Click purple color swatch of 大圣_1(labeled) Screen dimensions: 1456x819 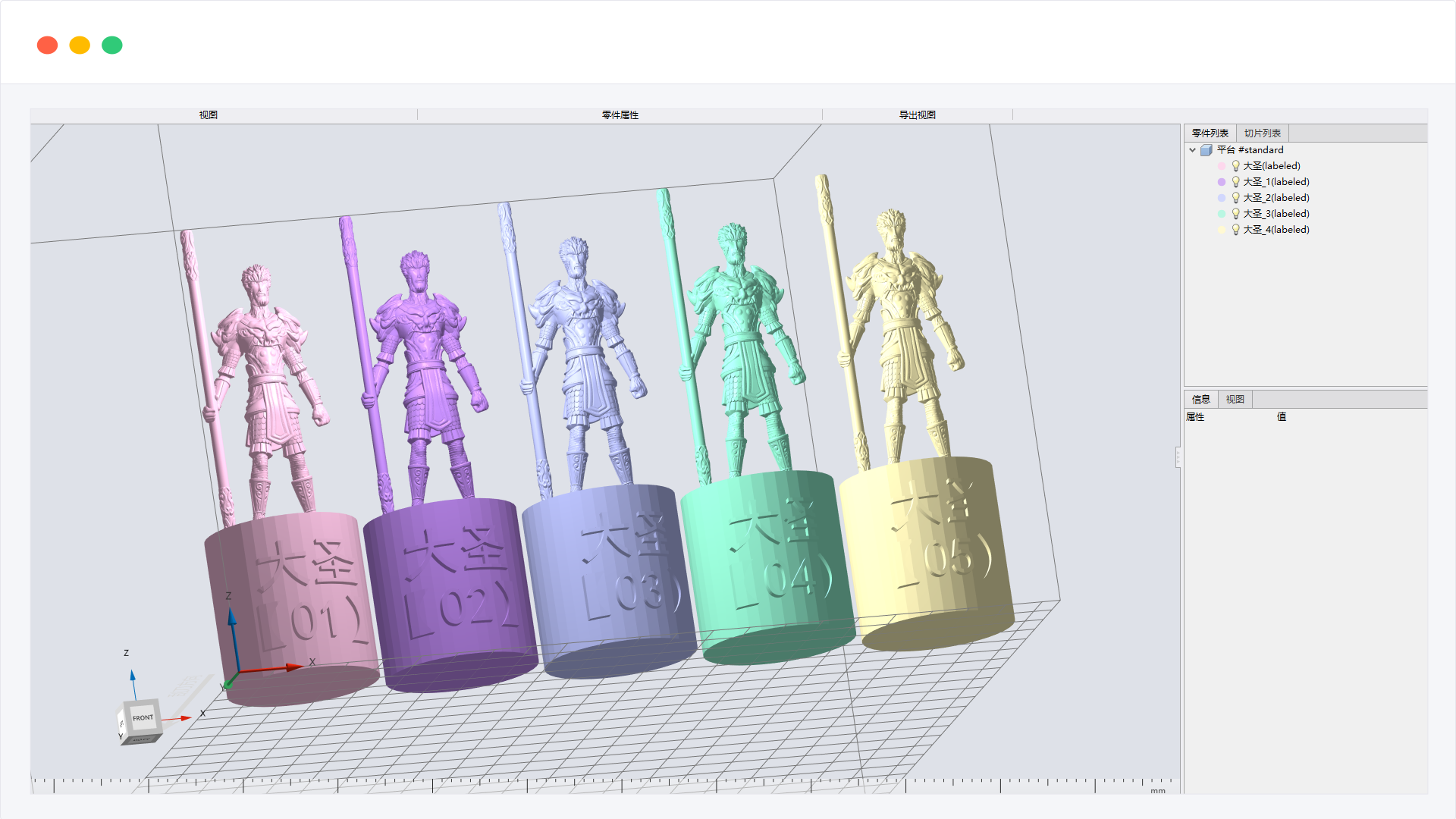click(x=1221, y=182)
